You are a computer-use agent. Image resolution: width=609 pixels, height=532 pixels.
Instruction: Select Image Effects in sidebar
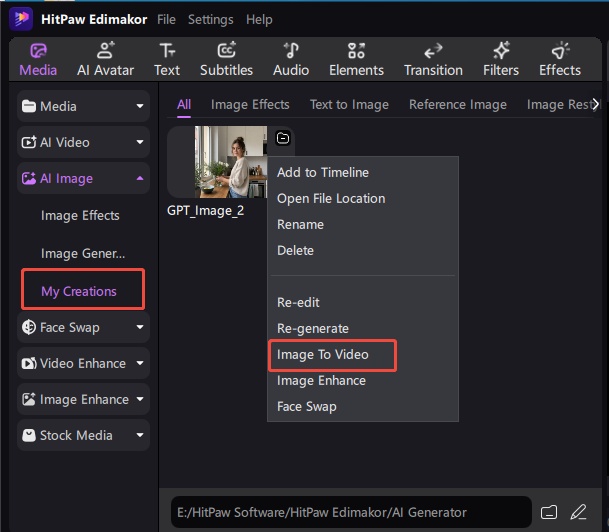click(80, 216)
